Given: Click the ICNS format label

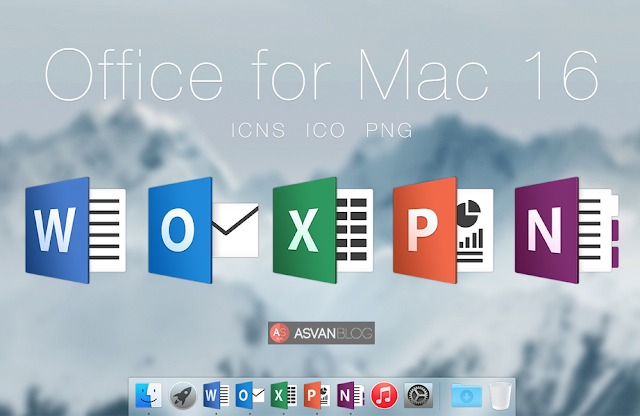Looking at the screenshot, I should [258, 131].
